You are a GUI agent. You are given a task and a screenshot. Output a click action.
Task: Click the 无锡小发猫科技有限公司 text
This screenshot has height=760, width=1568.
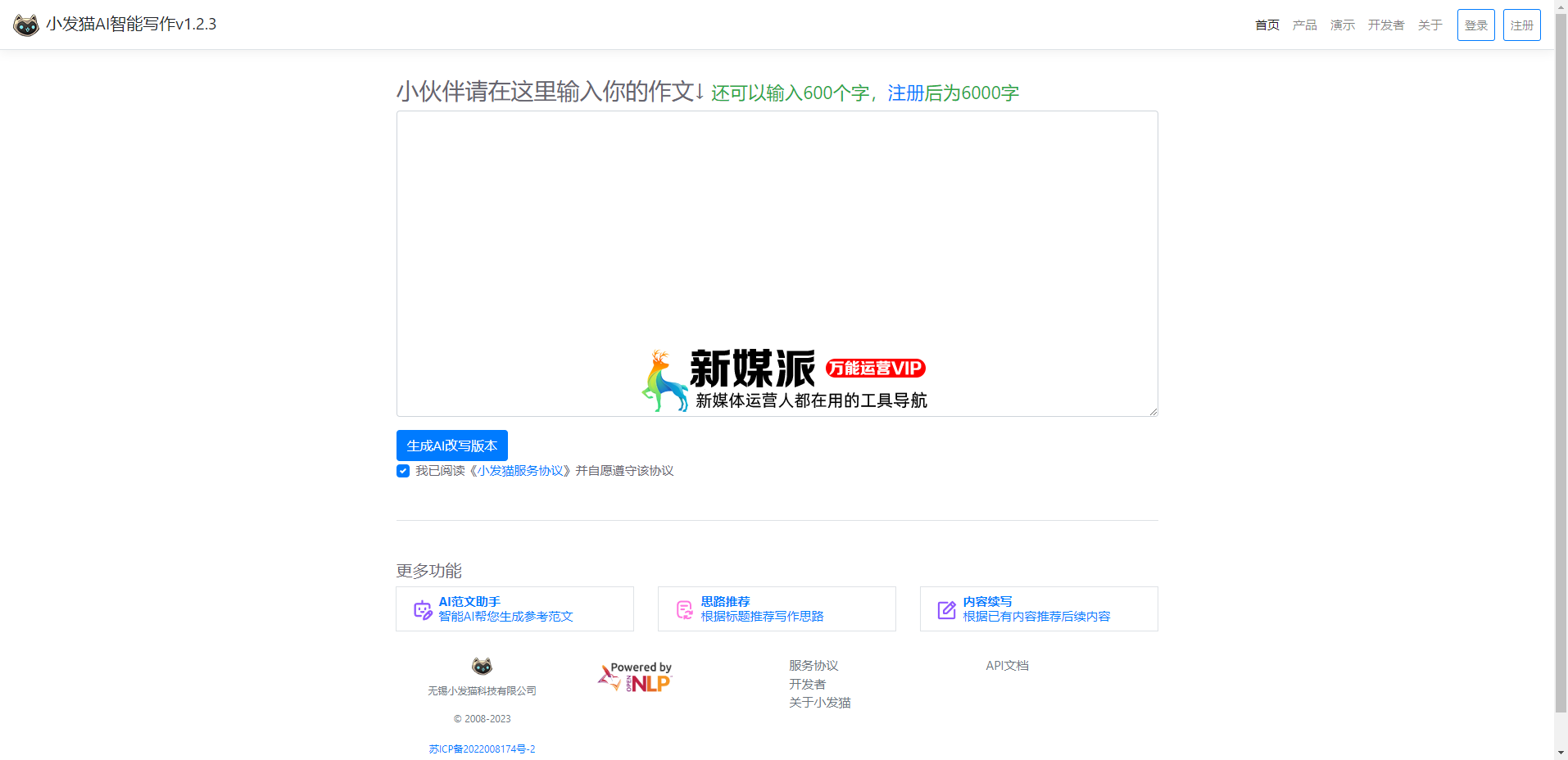click(x=482, y=691)
